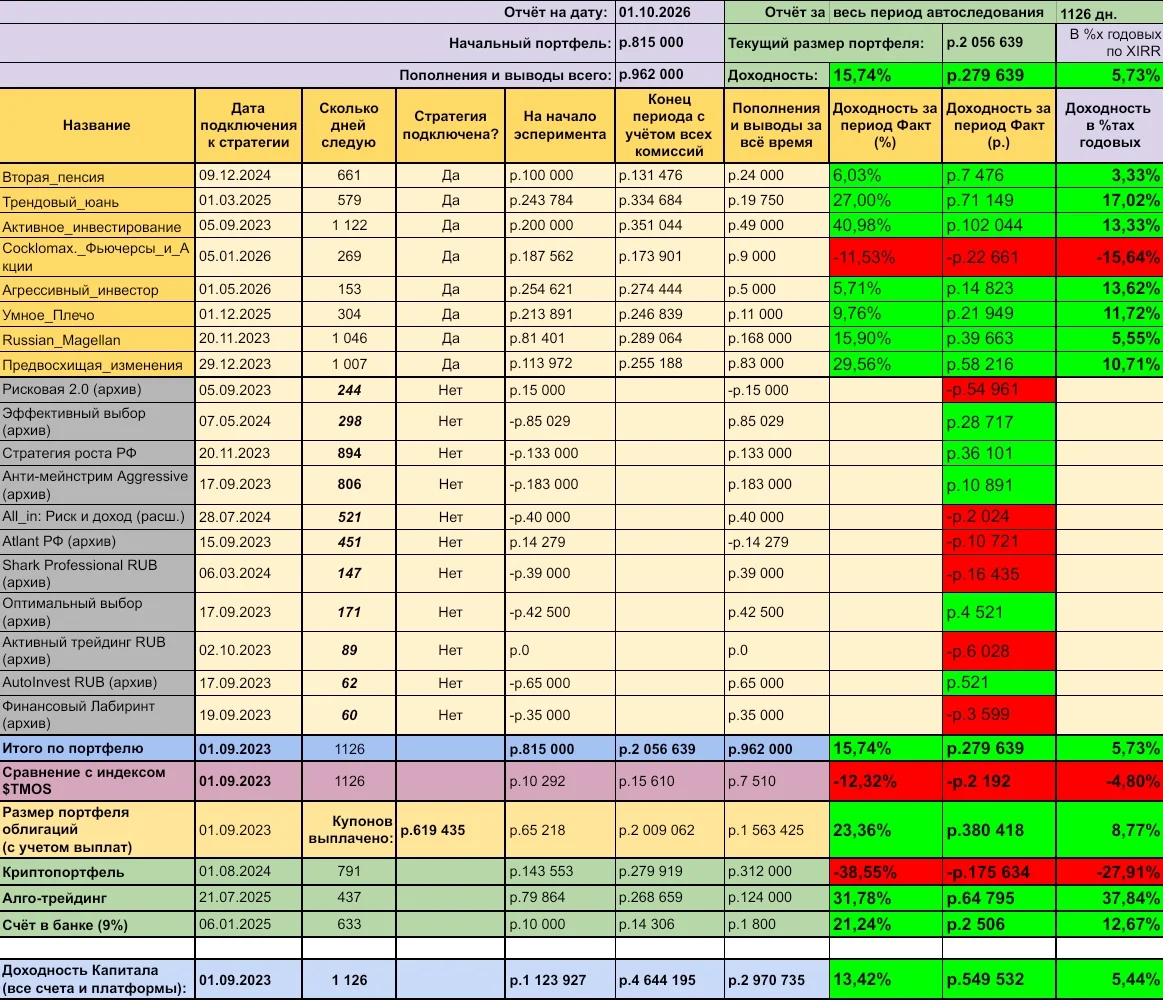This screenshot has height=1000, width=1163.
Task: Click the 'Активный трейдинг RUB (архив)' name
Action: (x=97, y=651)
